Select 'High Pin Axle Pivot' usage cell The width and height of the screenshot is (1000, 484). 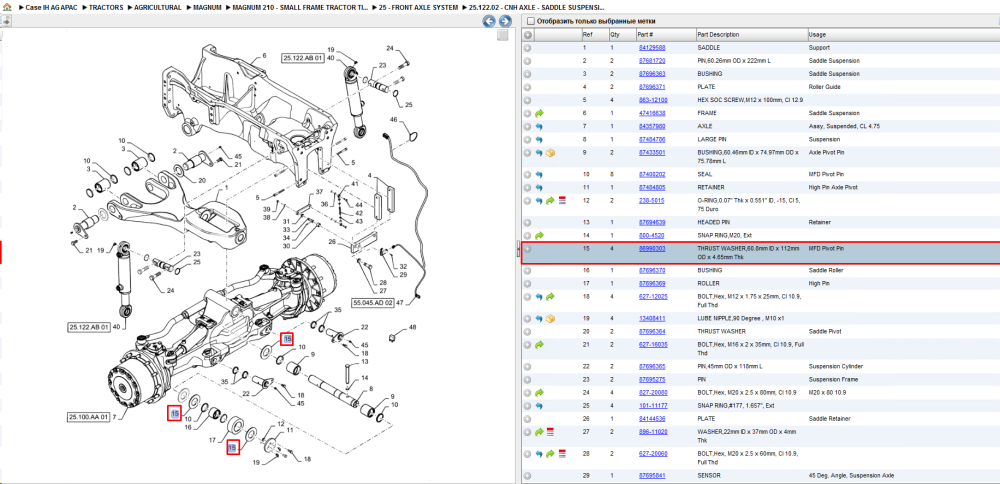[834, 187]
